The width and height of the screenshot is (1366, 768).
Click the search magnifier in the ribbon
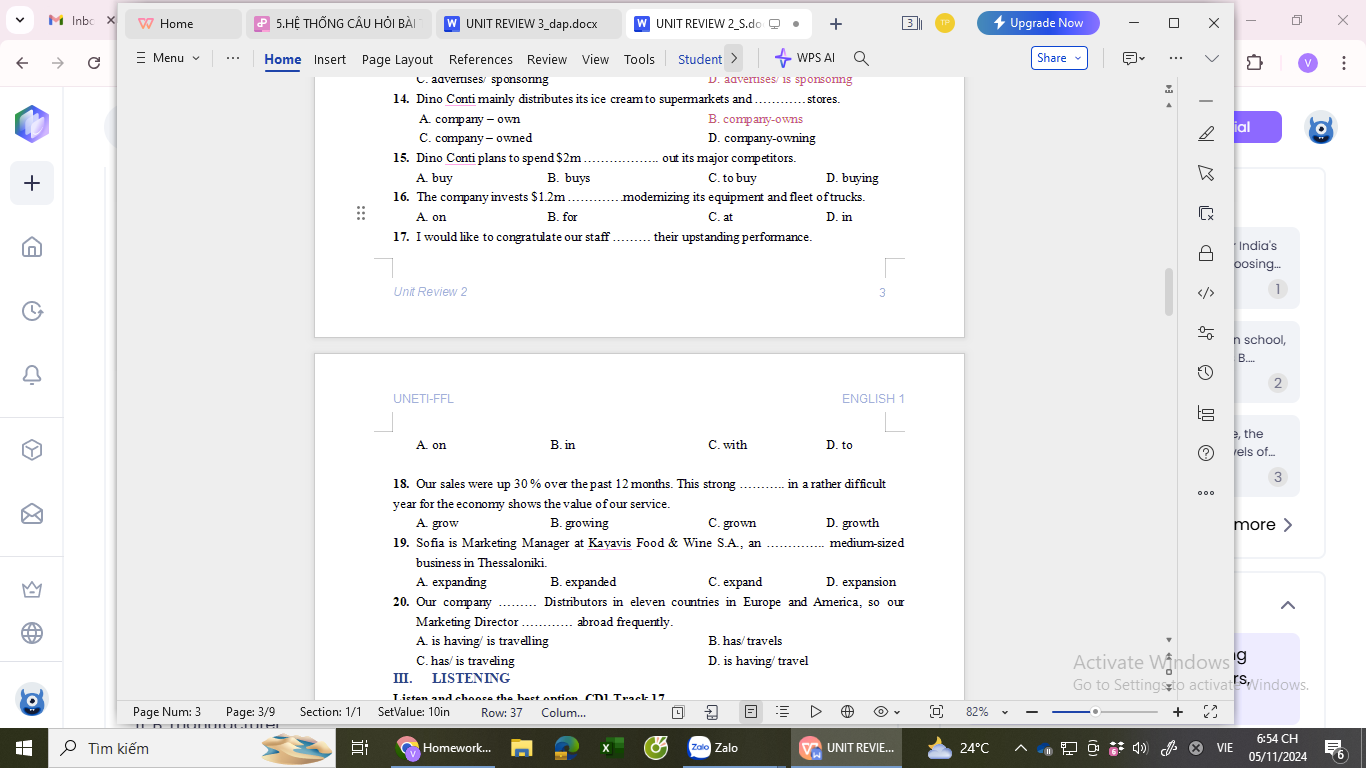coord(861,58)
